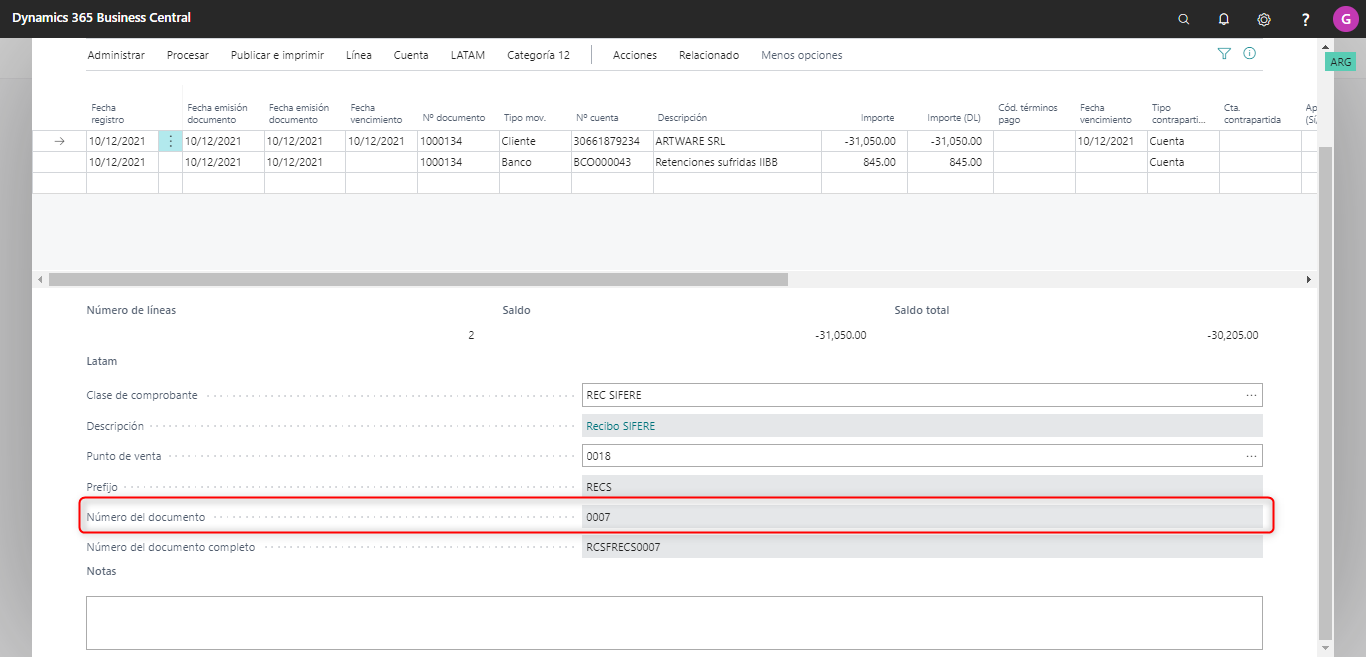Open the Acciones menu
The image size is (1366, 657).
pyautogui.click(x=635, y=55)
